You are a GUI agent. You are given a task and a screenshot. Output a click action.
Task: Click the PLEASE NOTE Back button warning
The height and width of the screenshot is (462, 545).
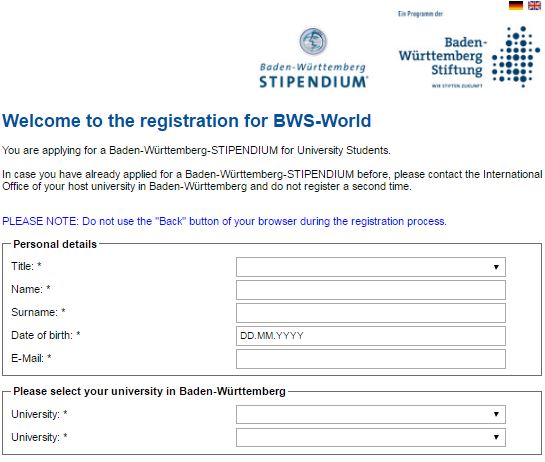[224, 221]
